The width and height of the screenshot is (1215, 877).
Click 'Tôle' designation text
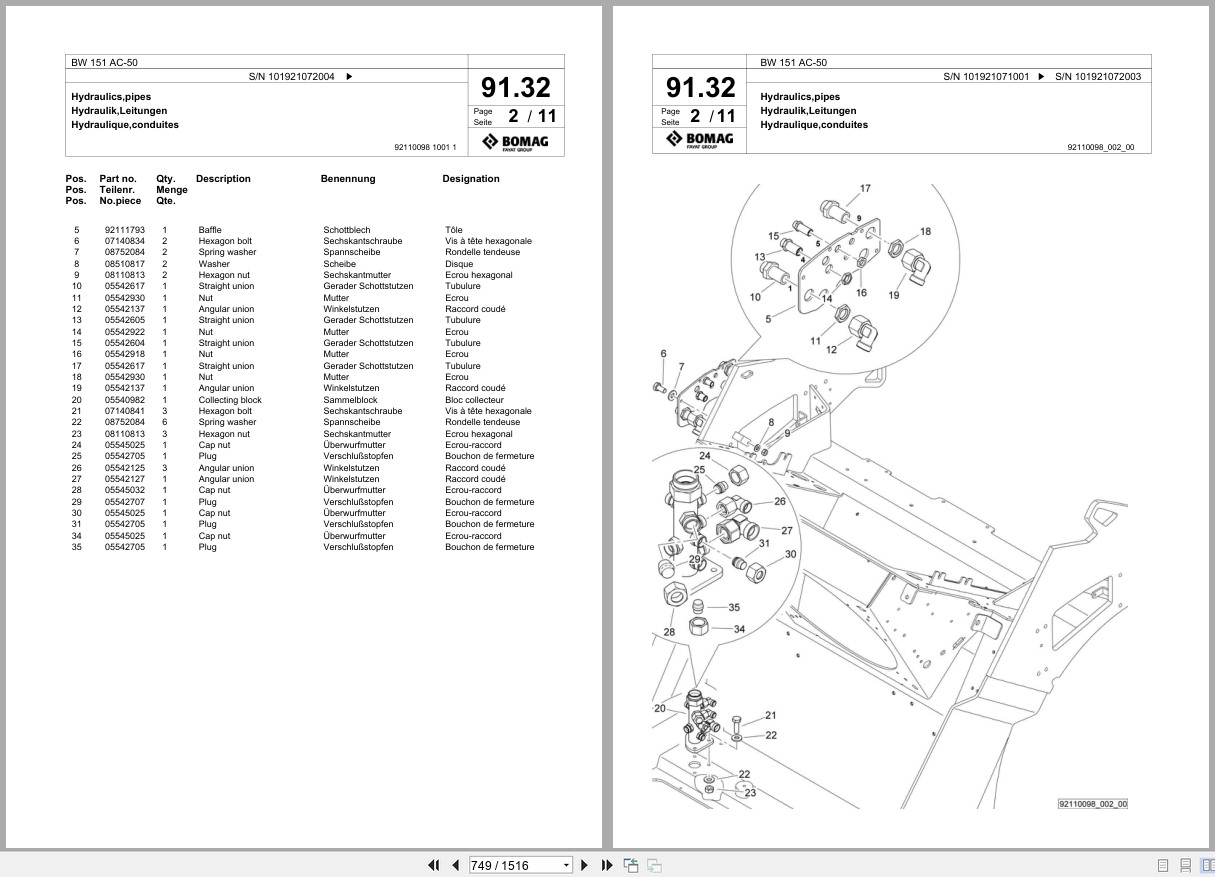pyautogui.click(x=454, y=230)
